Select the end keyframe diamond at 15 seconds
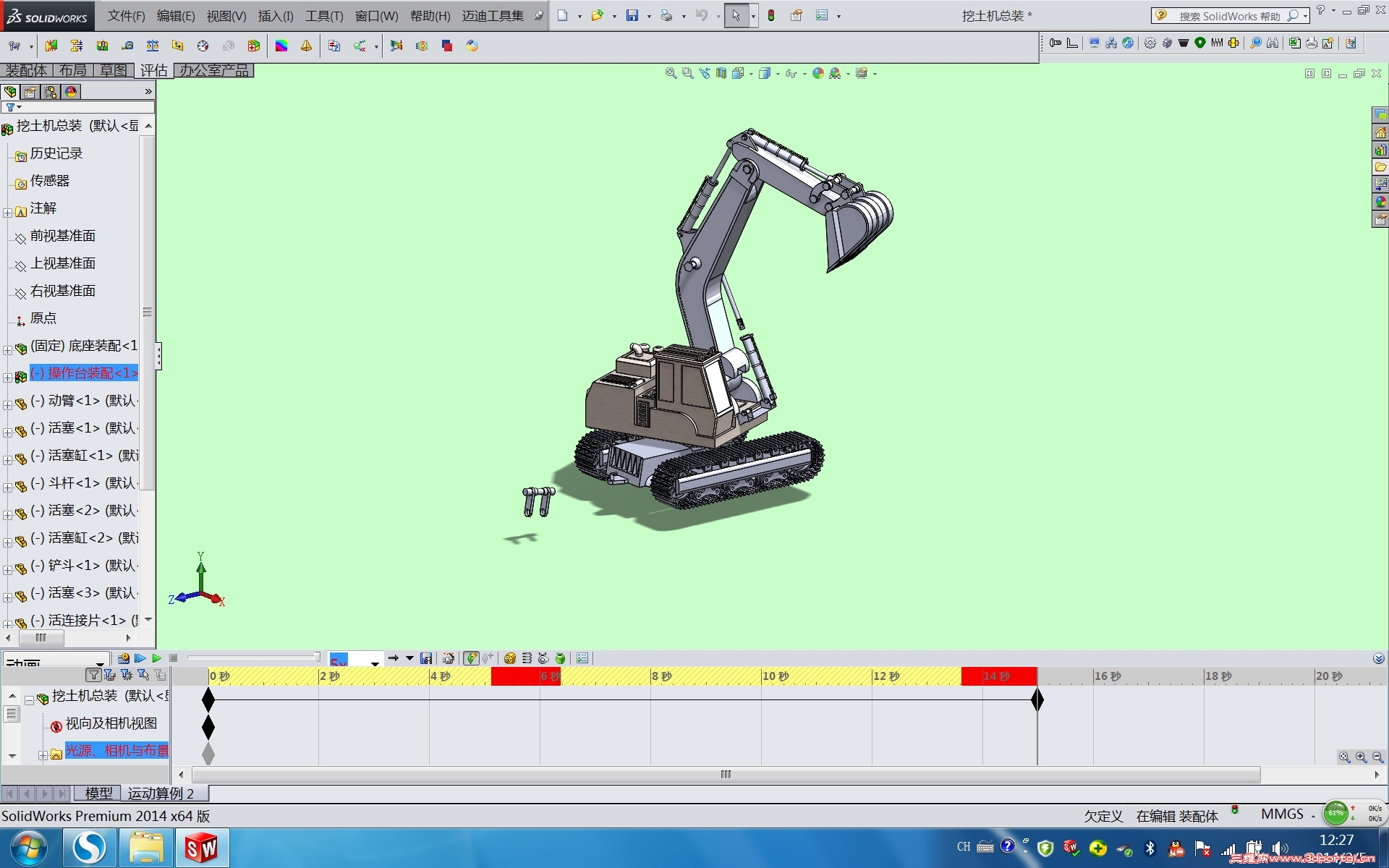This screenshot has width=1389, height=868. [1037, 699]
